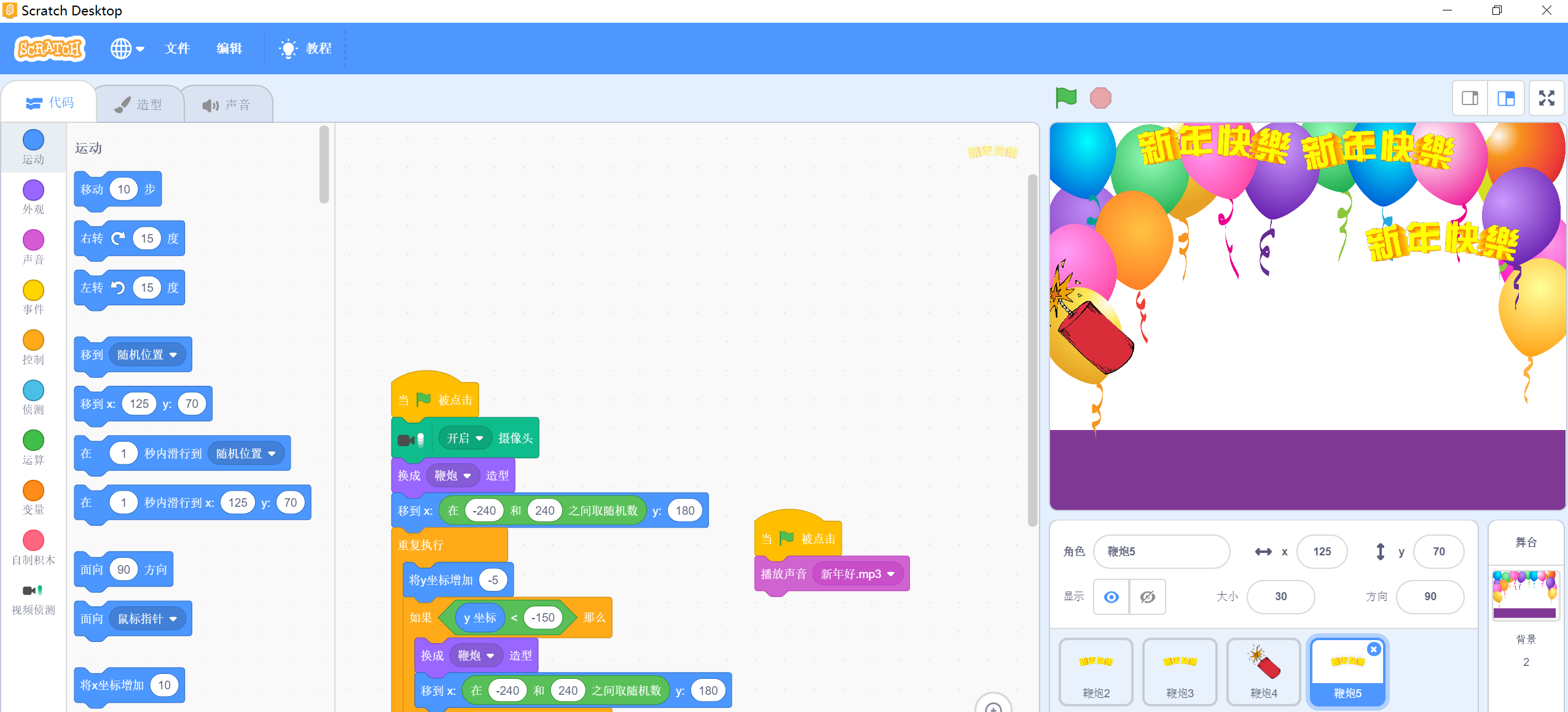
Task: Open the video sensing (视频侦测) block category
Action: click(33, 599)
